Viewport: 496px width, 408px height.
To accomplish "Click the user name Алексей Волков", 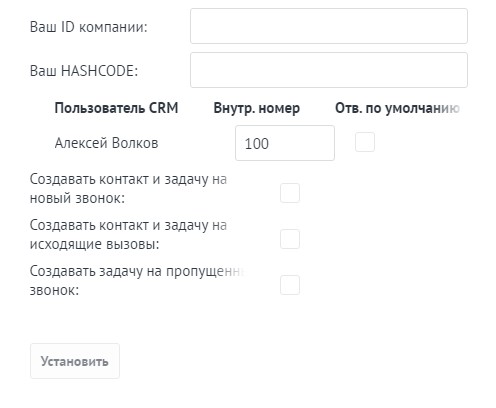I will click(x=106, y=143).
